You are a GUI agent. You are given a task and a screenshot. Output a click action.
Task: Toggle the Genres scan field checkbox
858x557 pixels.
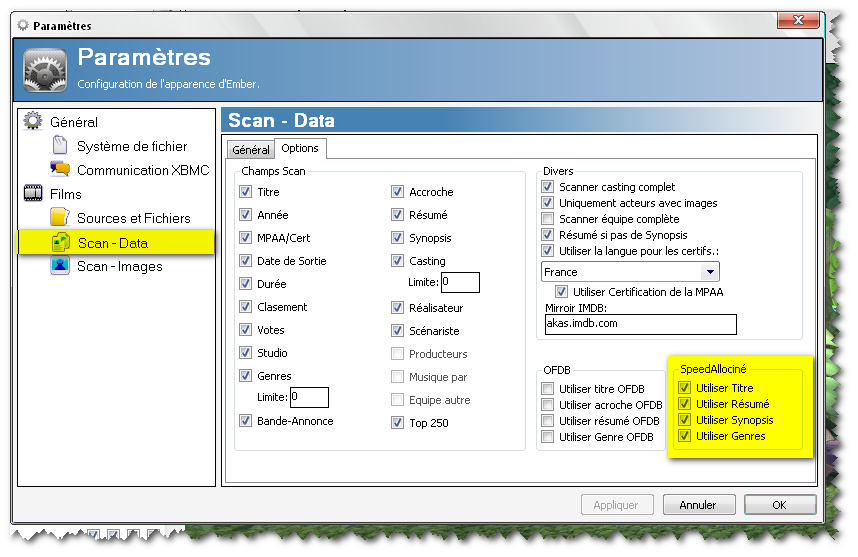coord(245,376)
